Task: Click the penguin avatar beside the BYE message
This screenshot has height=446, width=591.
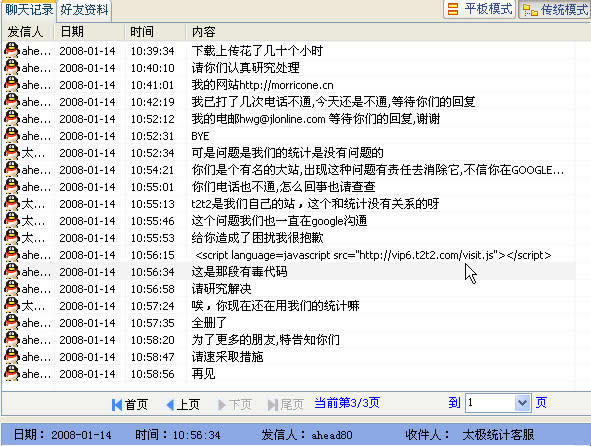Action: pos(12,136)
